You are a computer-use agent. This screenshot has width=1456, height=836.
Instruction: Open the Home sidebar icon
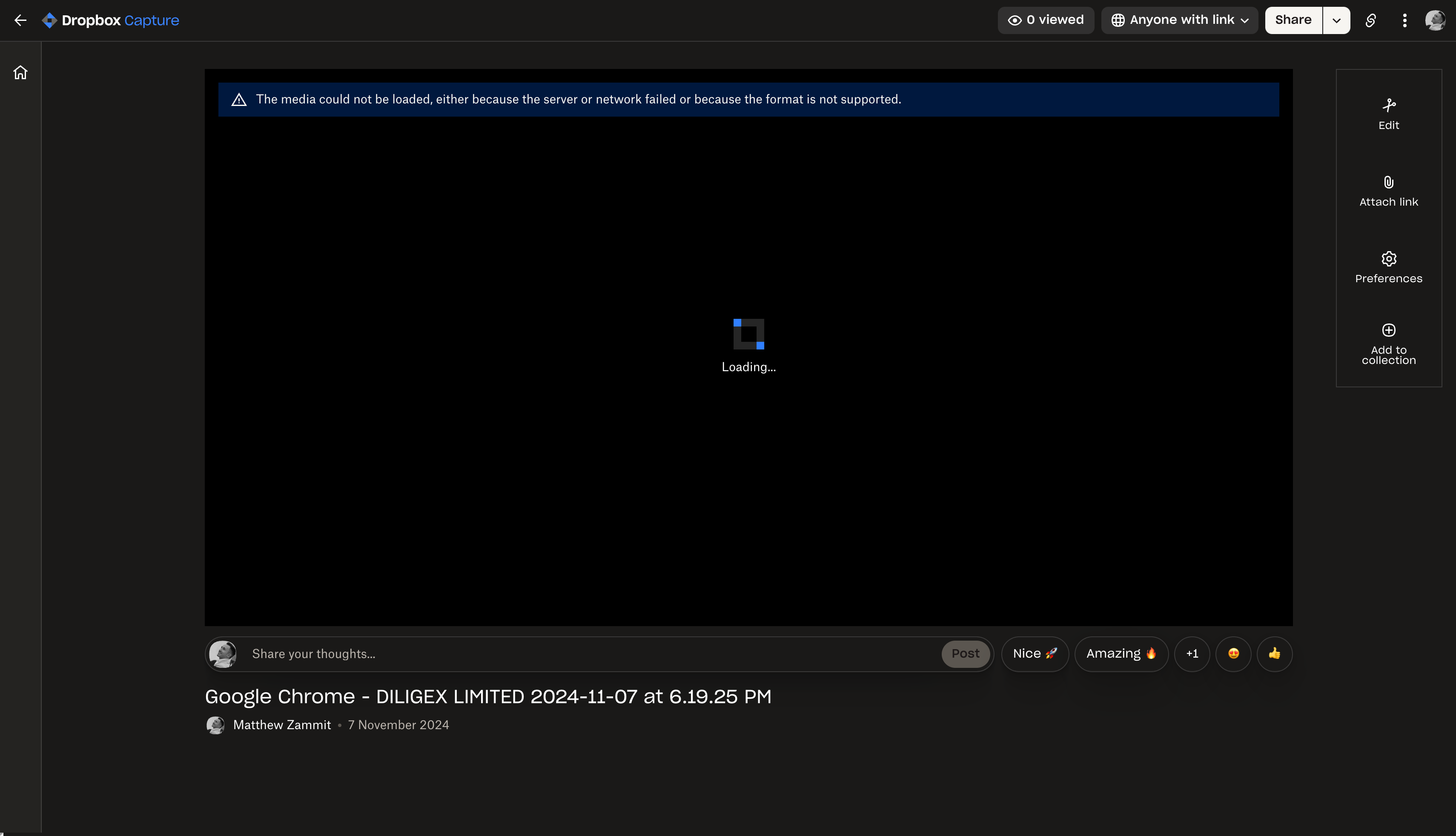pos(21,73)
